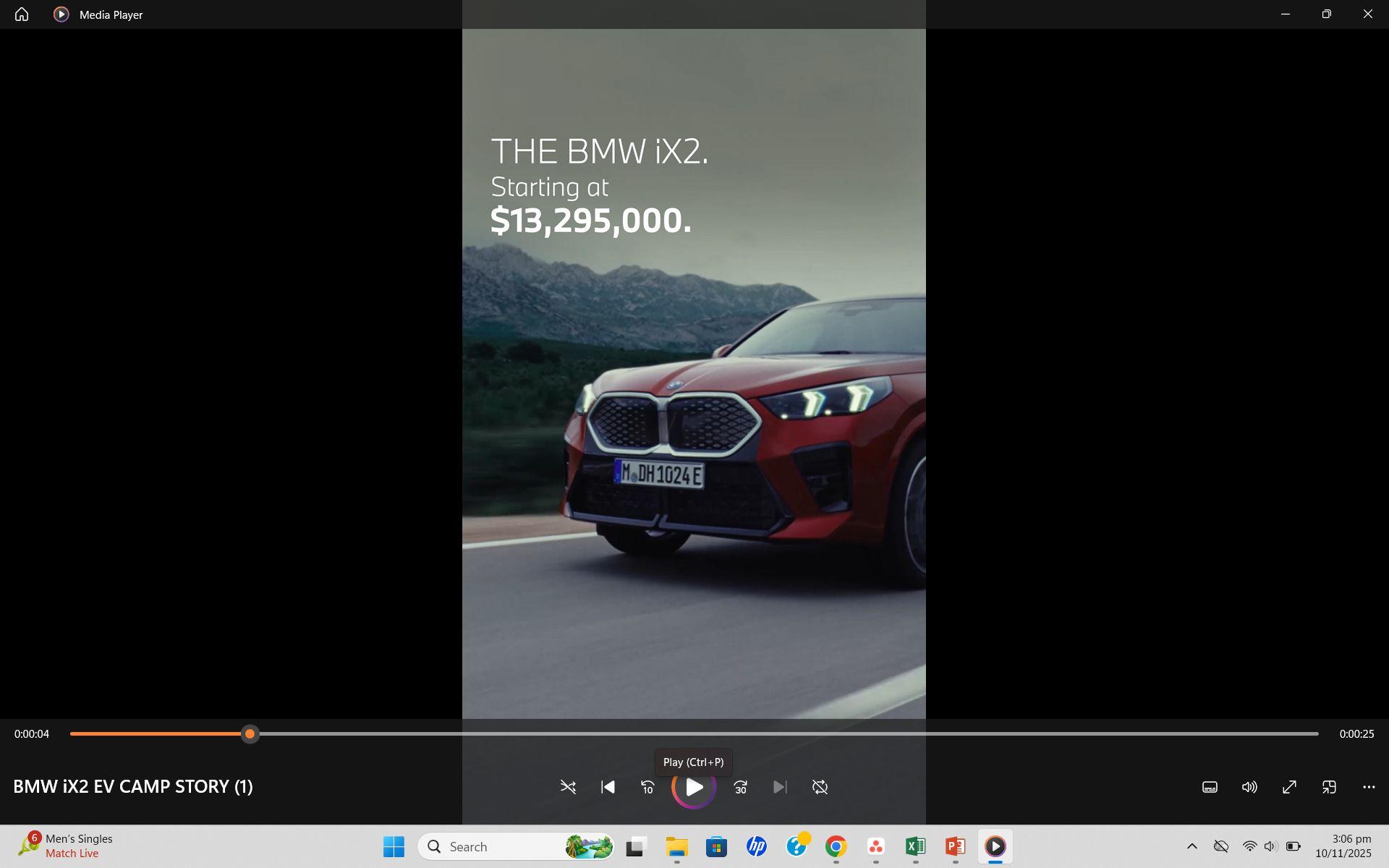The height and width of the screenshot is (868, 1389).
Task: Open the volume control
Action: tap(1249, 787)
